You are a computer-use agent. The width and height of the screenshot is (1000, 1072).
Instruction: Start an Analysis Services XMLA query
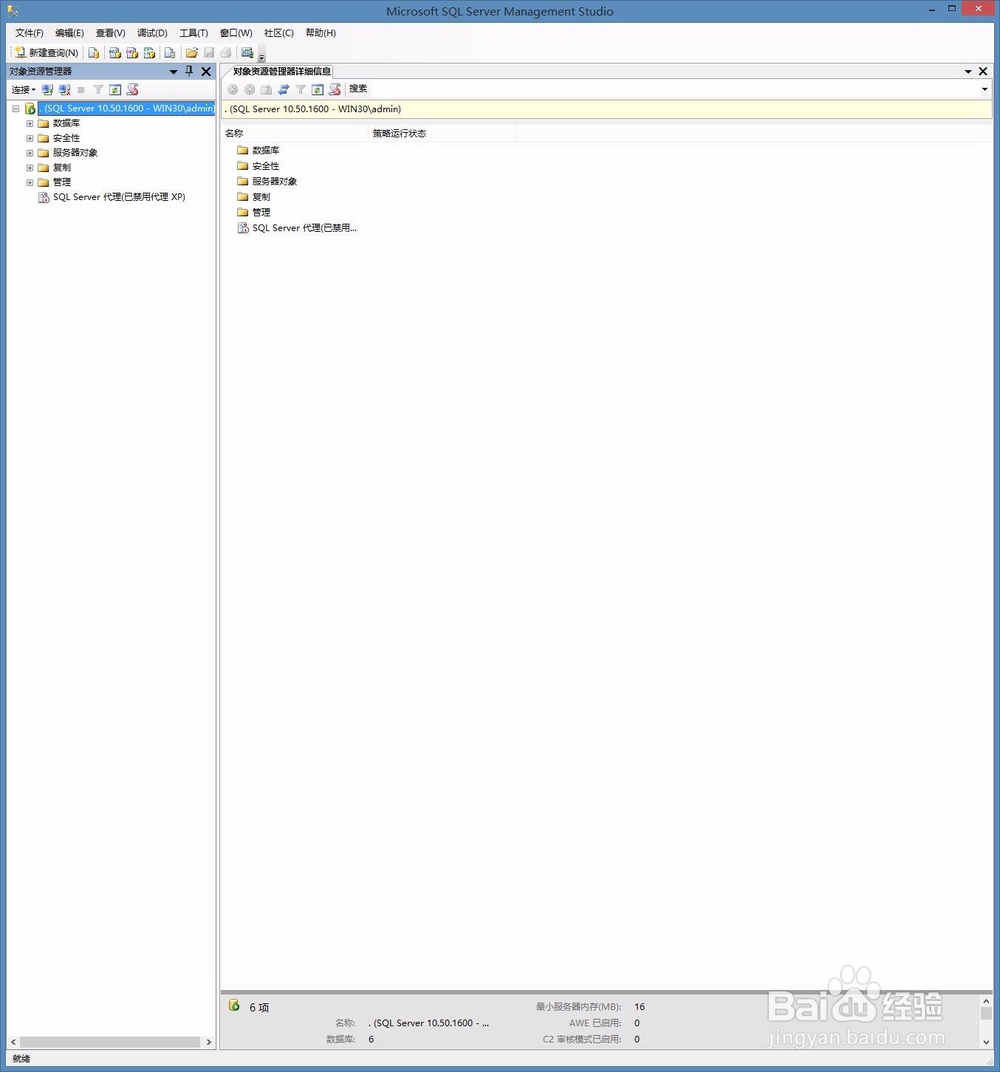tap(149, 53)
